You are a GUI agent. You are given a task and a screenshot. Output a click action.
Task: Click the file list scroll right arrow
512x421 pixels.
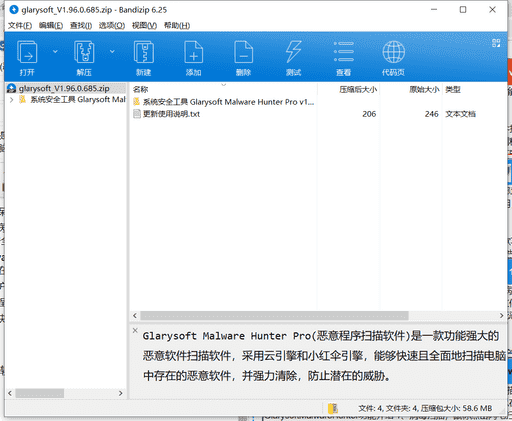point(501,315)
